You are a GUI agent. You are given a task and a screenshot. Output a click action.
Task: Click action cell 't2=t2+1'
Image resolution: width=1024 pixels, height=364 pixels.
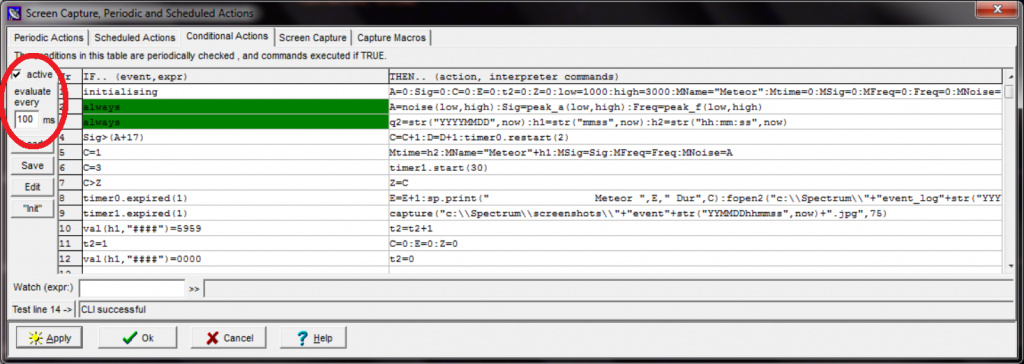point(696,229)
